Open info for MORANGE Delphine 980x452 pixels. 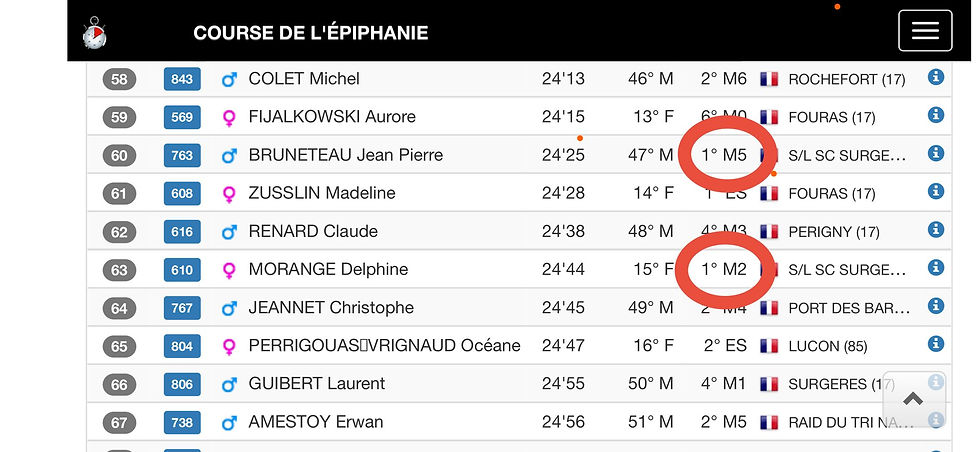936,267
